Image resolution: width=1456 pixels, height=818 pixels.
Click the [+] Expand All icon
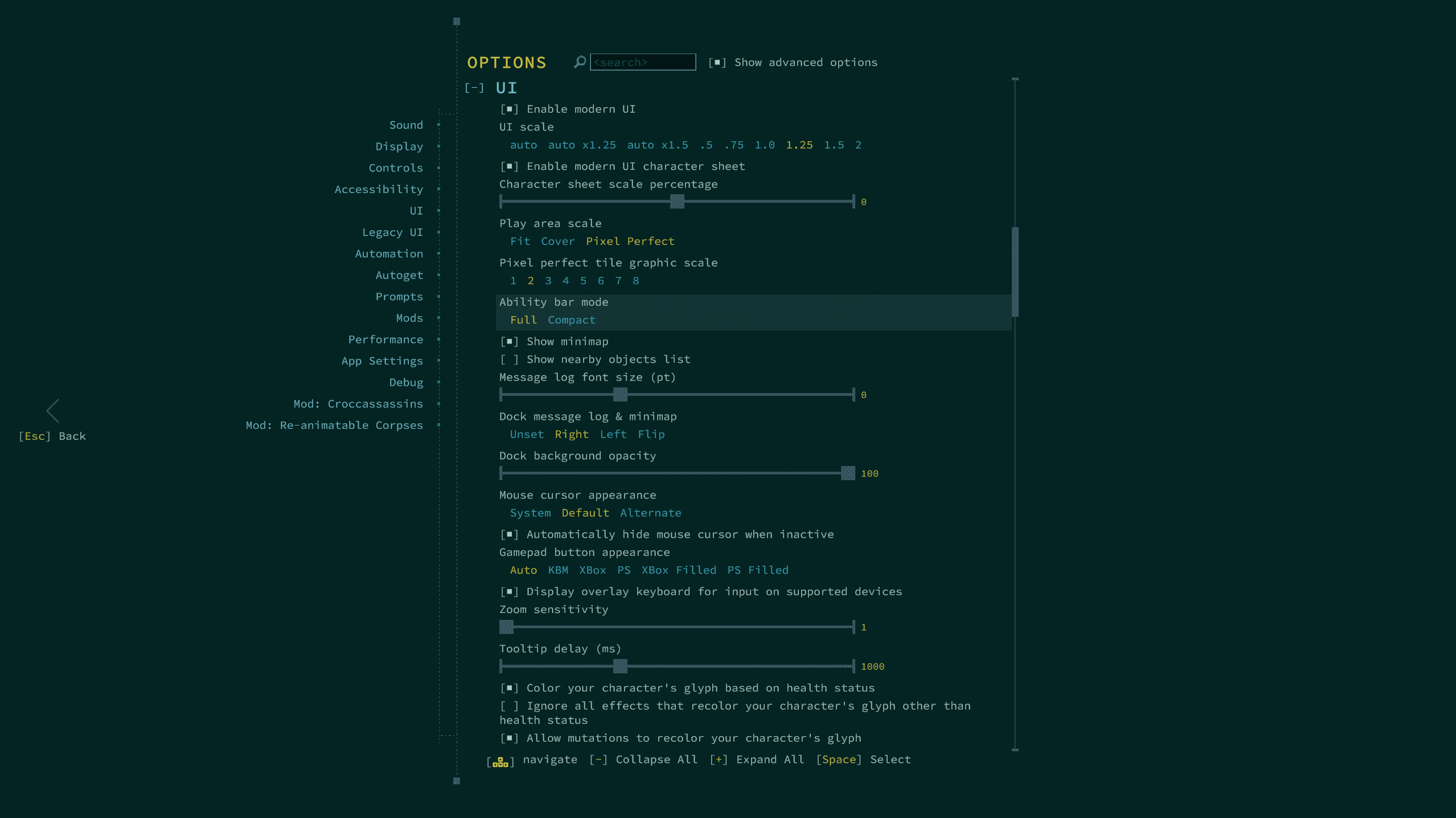coord(719,759)
